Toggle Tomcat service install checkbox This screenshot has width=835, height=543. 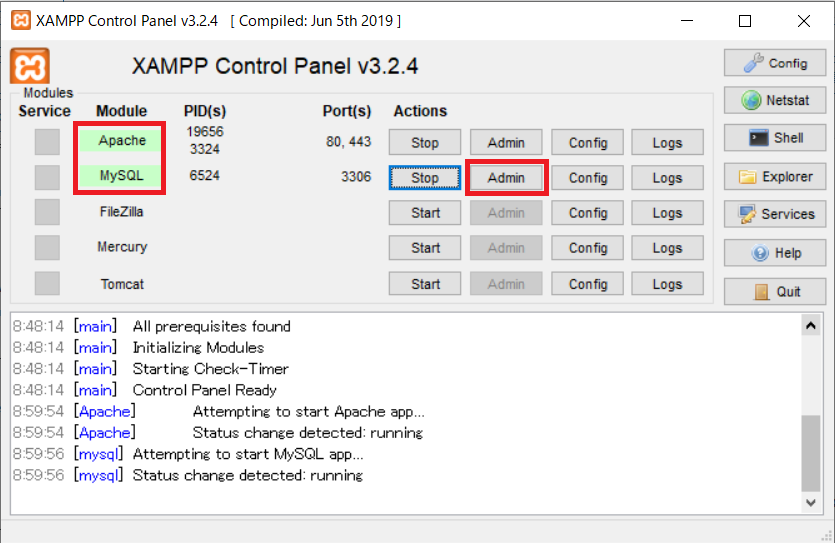[47, 283]
